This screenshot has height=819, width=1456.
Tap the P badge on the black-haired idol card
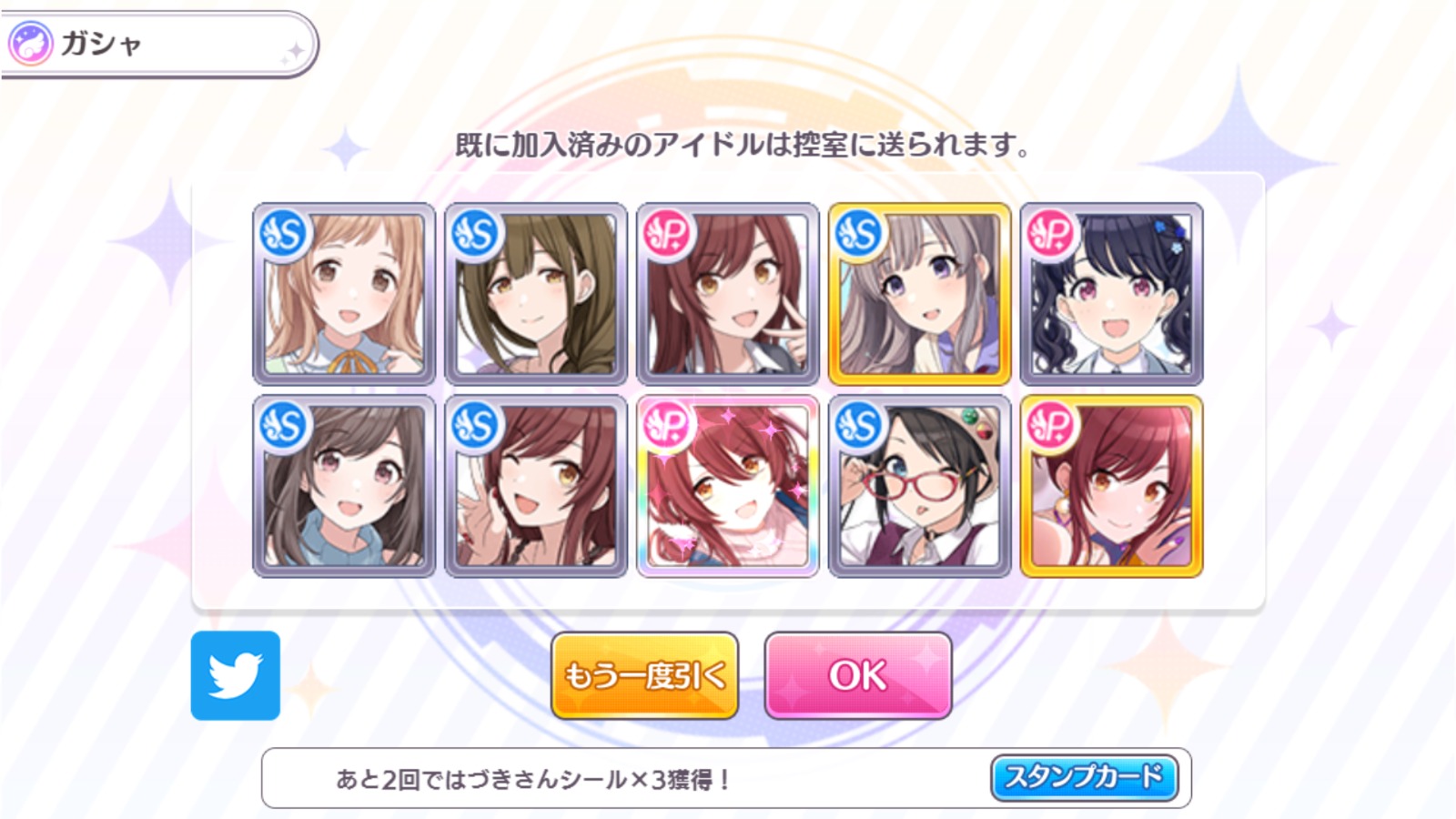click(1052, 235)
